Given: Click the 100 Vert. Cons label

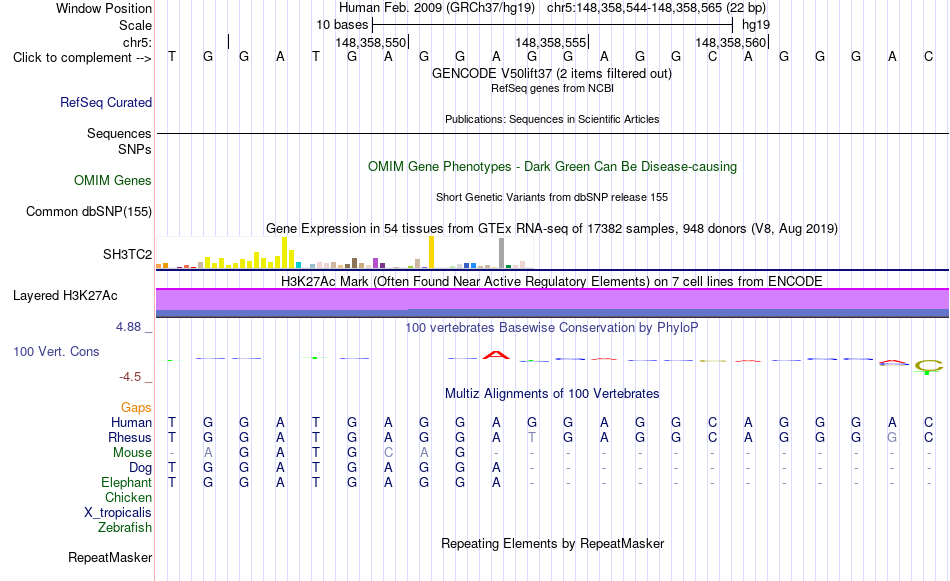Looking at the screenshot, I should tap(56, 351).
